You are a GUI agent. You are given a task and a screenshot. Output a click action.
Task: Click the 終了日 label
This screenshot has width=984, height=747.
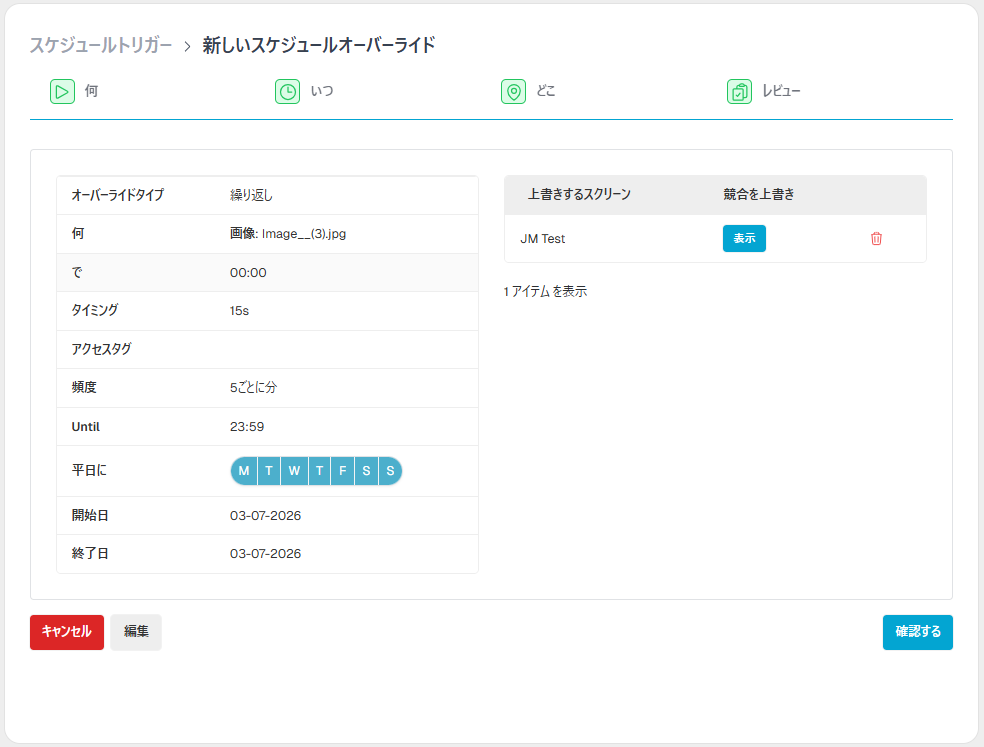[90, 554]
